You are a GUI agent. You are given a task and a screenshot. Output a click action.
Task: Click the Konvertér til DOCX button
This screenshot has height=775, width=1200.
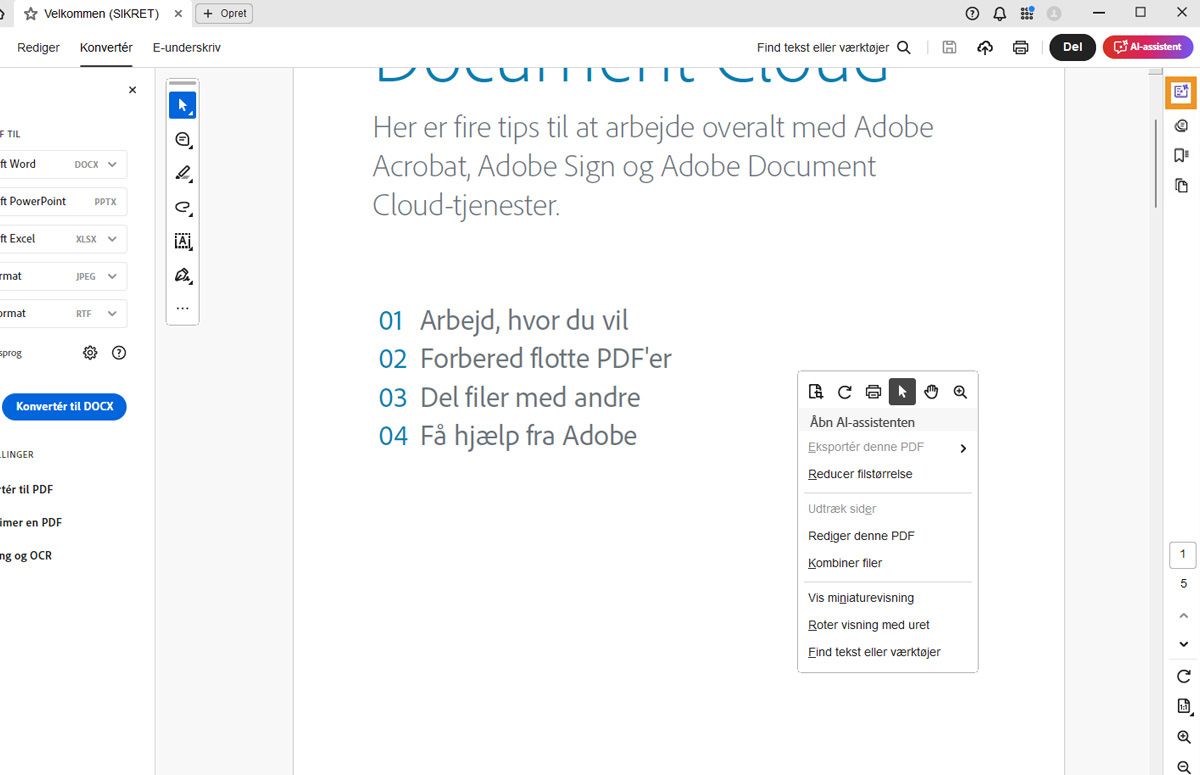point(64,407)
